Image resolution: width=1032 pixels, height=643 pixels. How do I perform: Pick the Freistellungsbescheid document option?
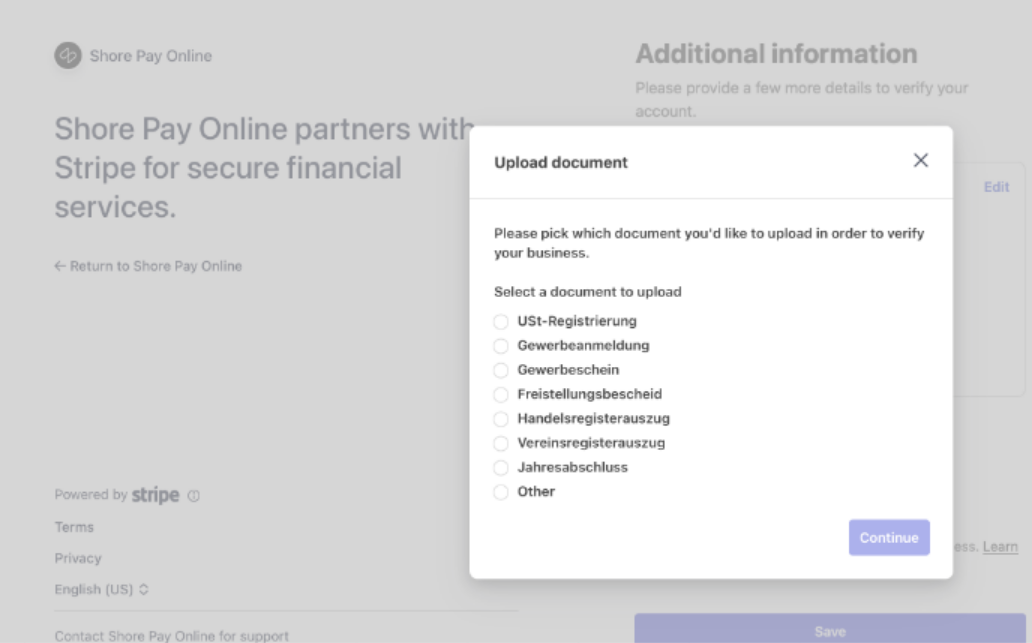[x=501, y=395]
